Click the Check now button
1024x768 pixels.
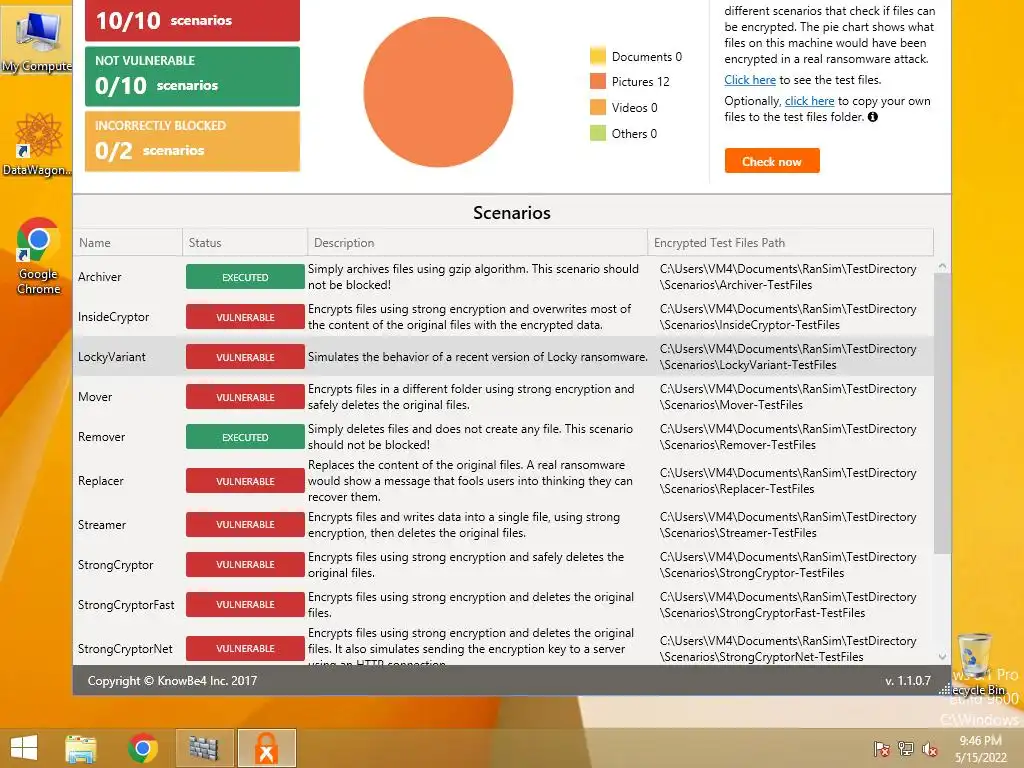point(772,161)
